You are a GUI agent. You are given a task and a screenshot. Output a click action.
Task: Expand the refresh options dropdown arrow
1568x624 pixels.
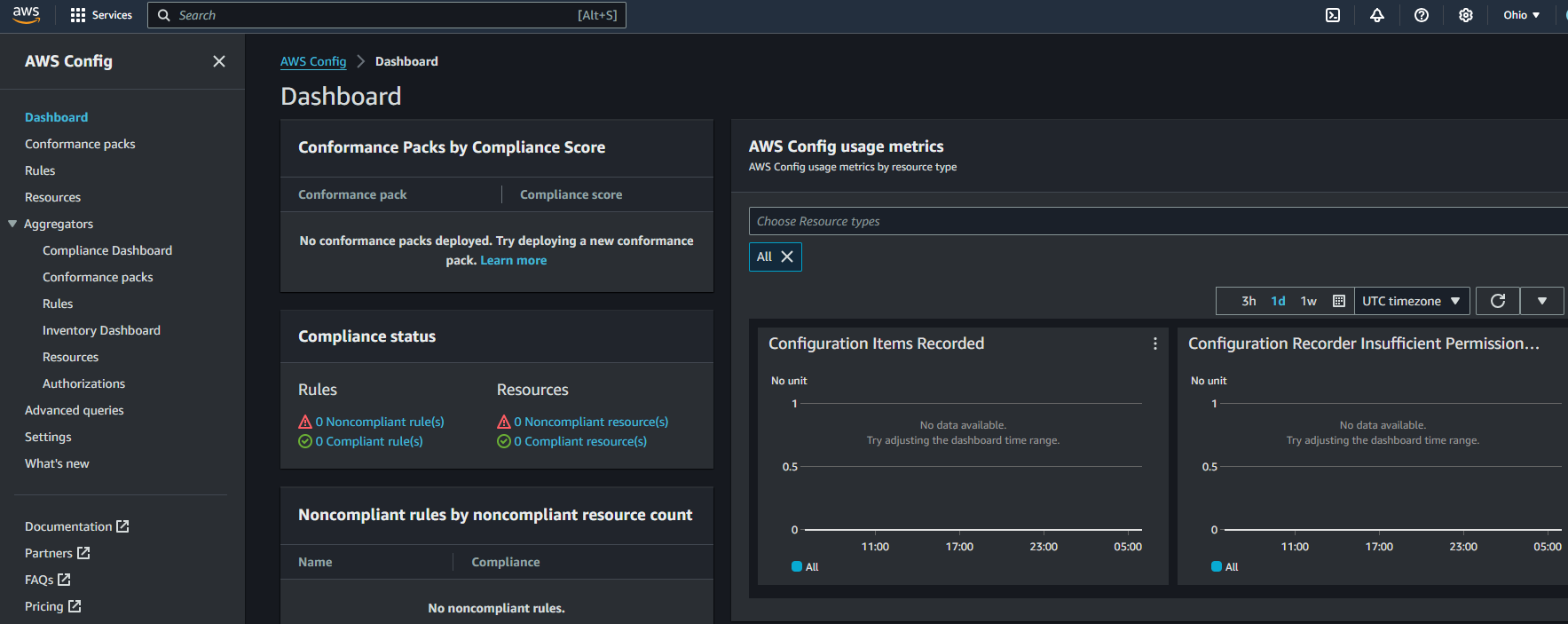(1541, 301)
